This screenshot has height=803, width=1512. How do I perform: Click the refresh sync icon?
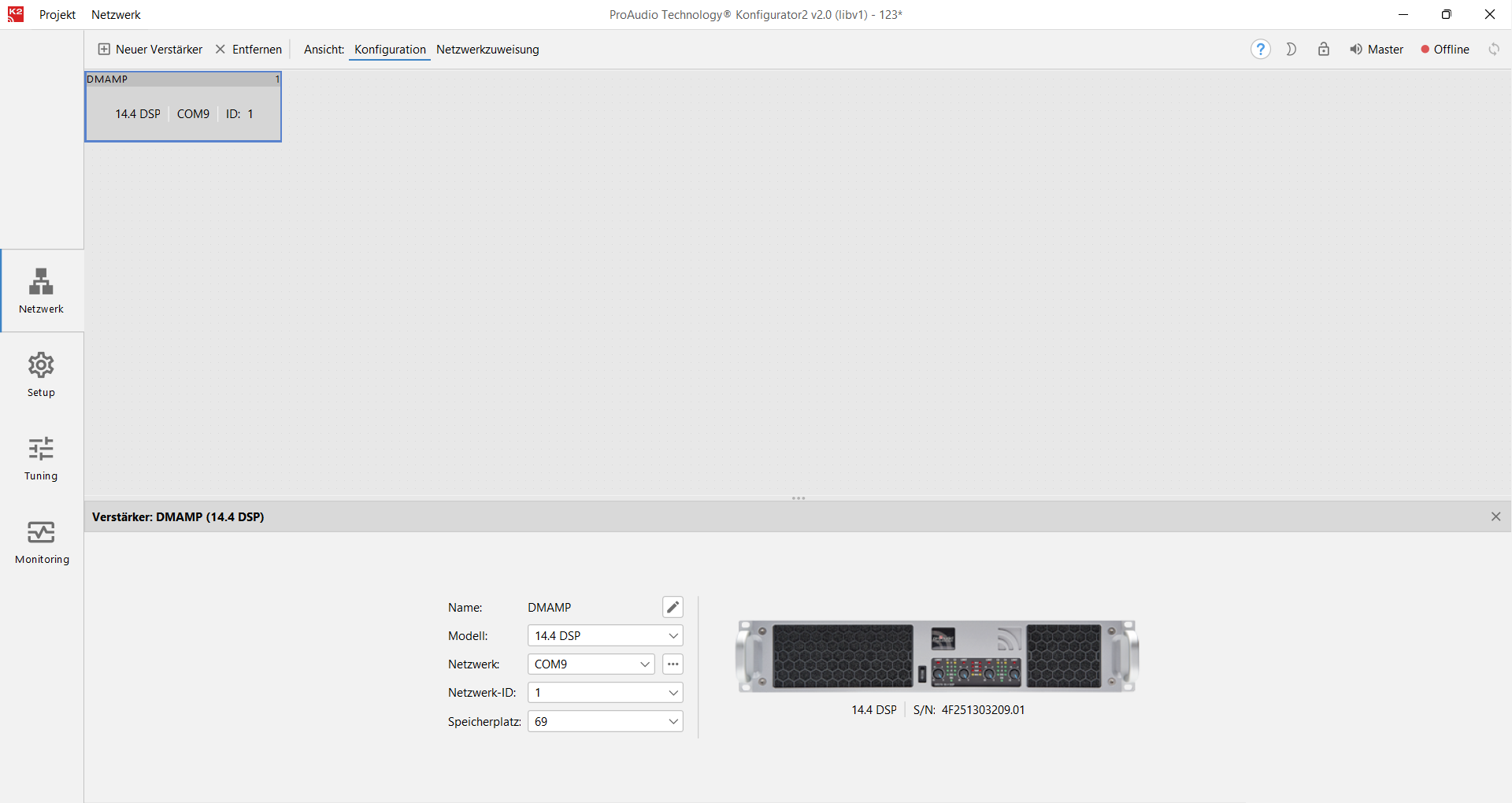click(x=1494, y=50)
